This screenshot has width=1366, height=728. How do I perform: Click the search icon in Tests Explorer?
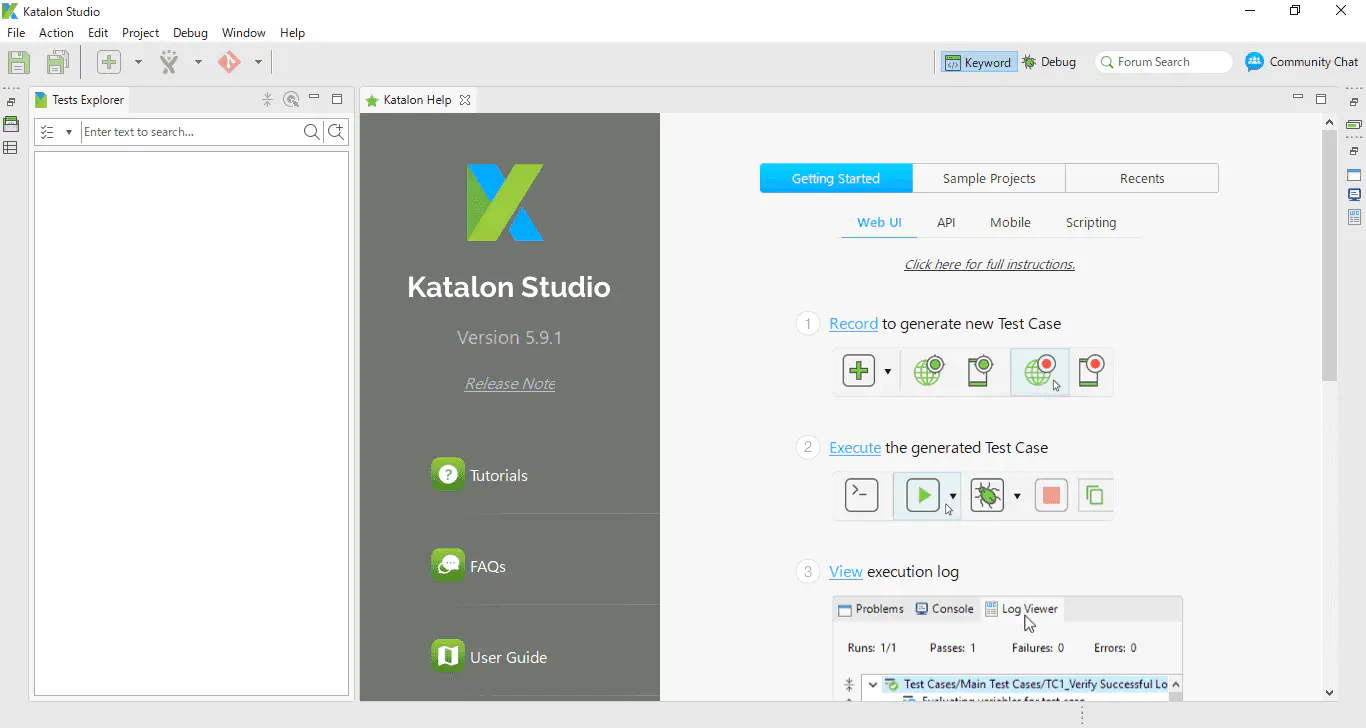pos(312,131)
